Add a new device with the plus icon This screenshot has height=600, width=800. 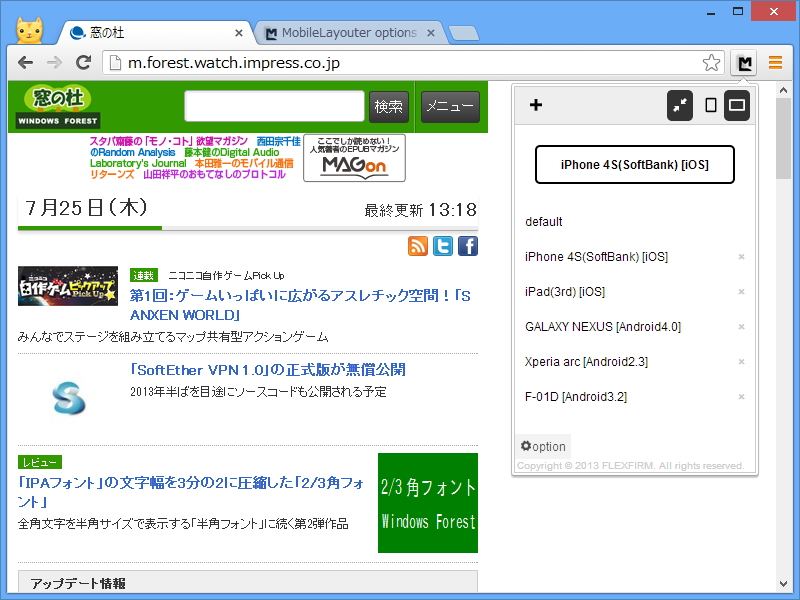(536, 105)
